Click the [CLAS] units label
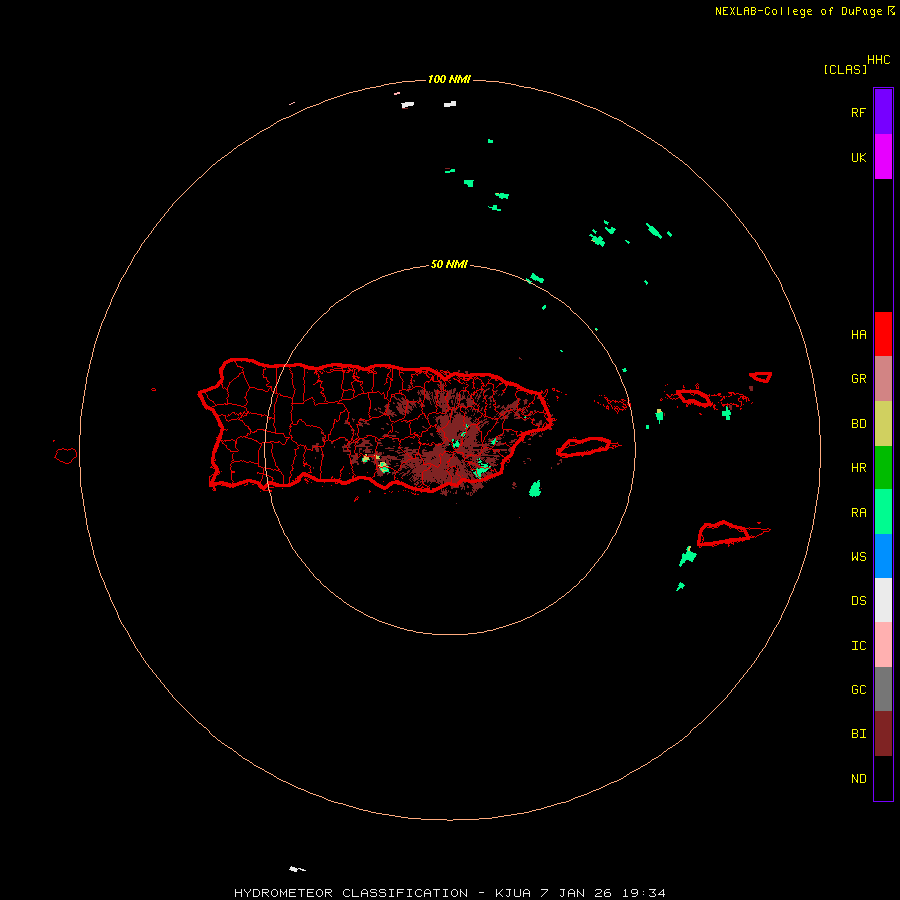The image size is (900, 900). (x=845, y=69)
